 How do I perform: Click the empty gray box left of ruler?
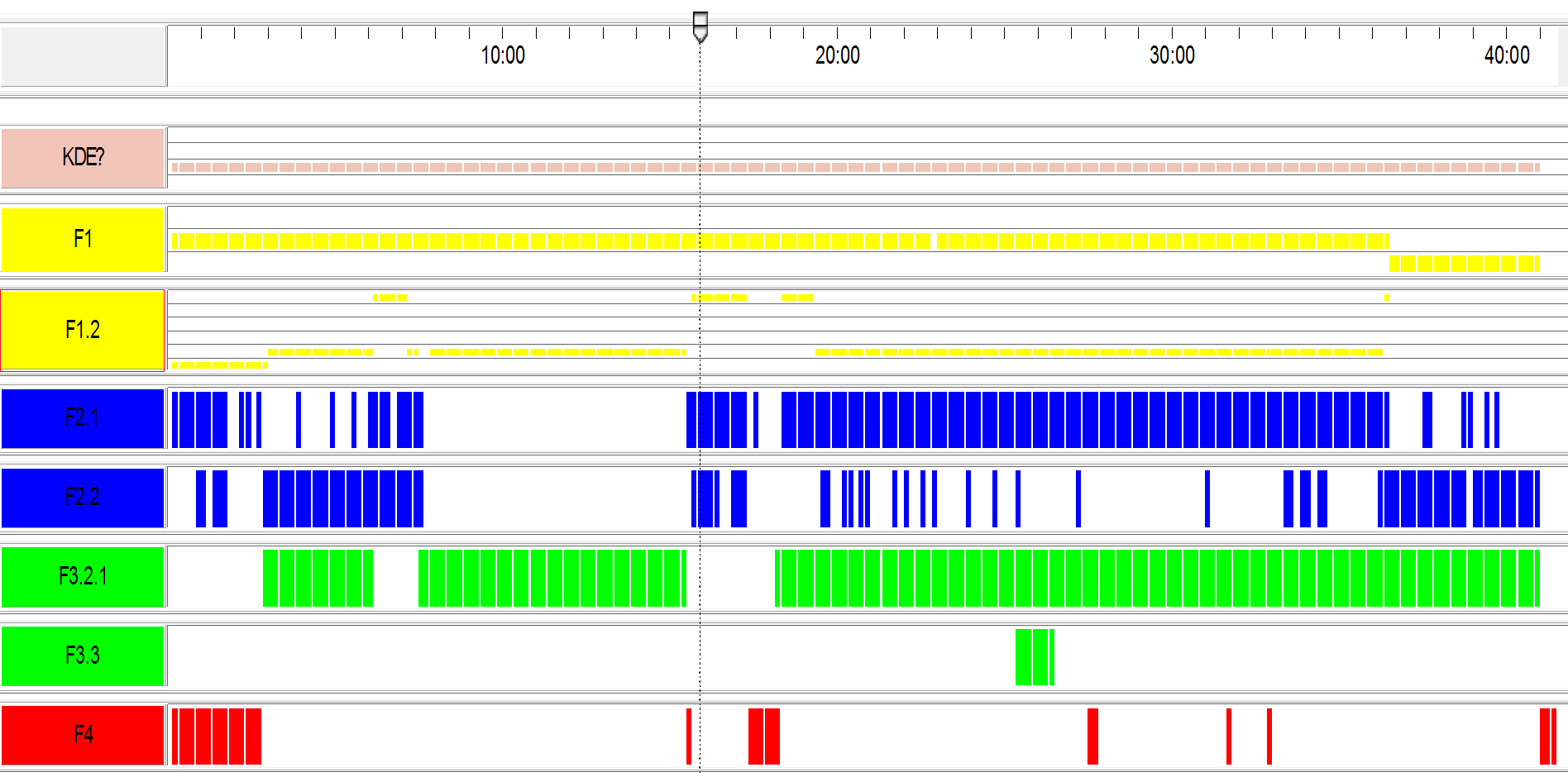pos(83,56)
